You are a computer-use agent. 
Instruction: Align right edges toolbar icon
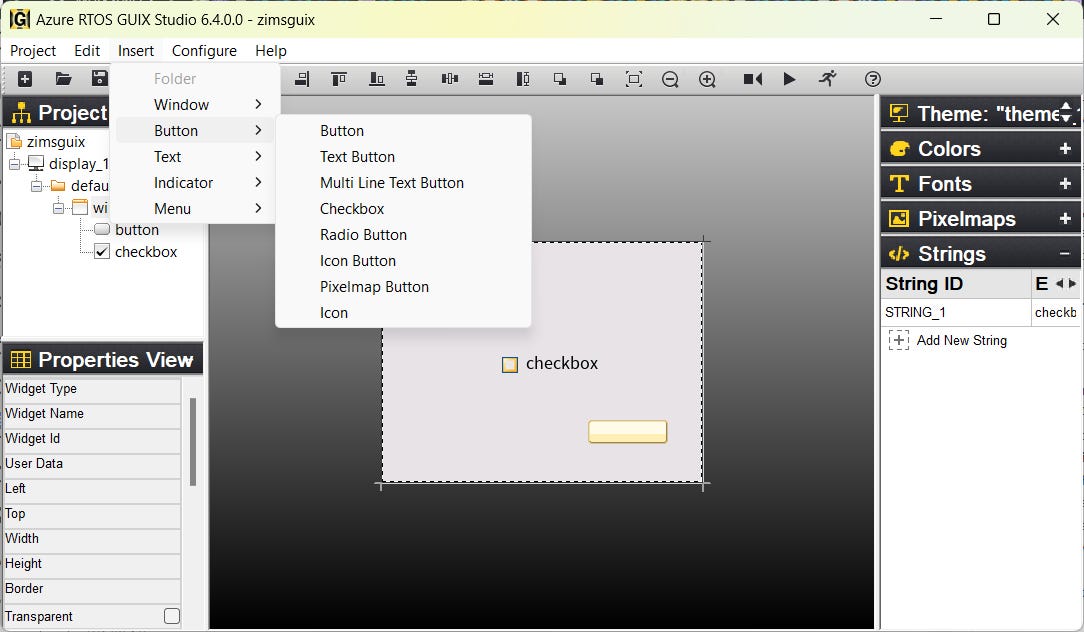[302, 79]
